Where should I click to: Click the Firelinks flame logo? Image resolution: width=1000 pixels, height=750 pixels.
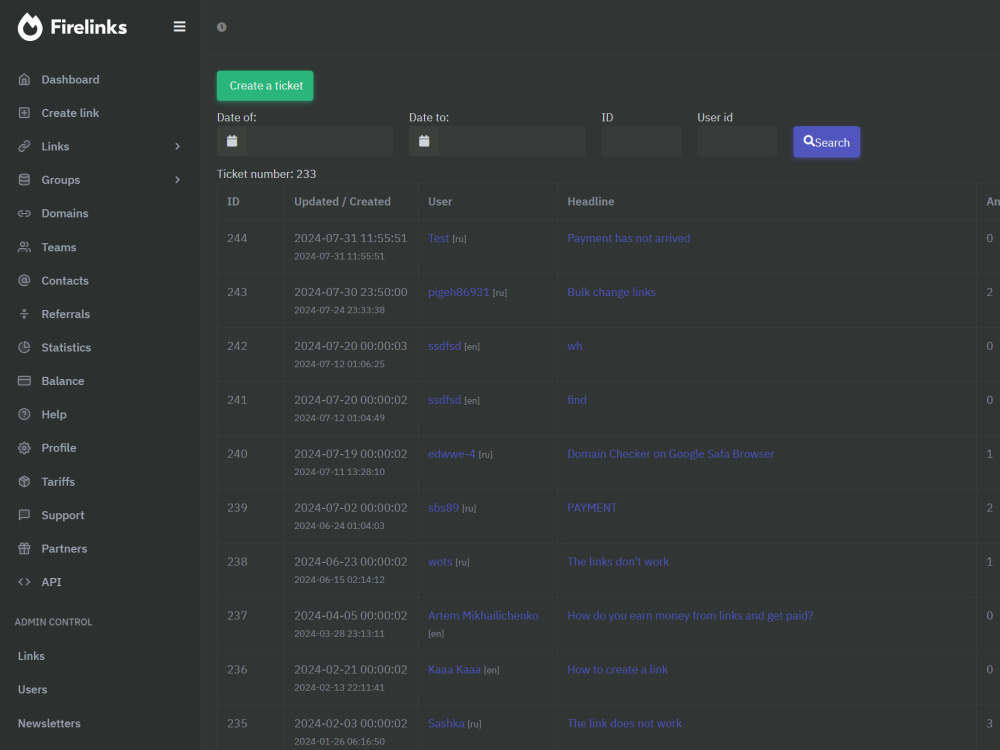[x=30, y=27]
